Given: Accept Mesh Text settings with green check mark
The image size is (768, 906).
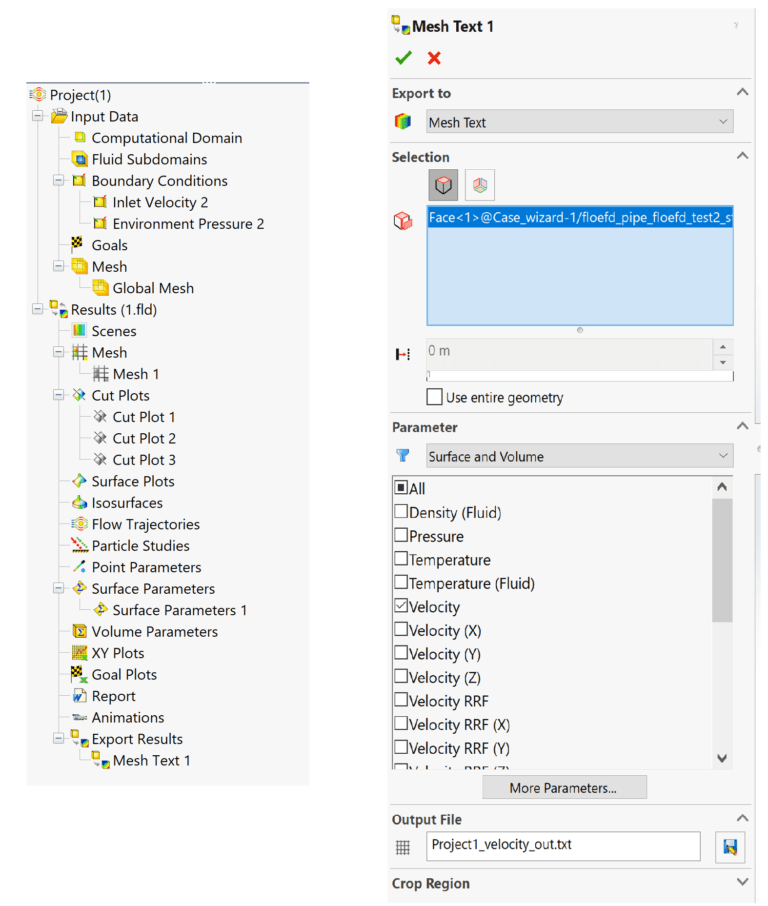Looking at the screenshot, I should coord(403,58).
